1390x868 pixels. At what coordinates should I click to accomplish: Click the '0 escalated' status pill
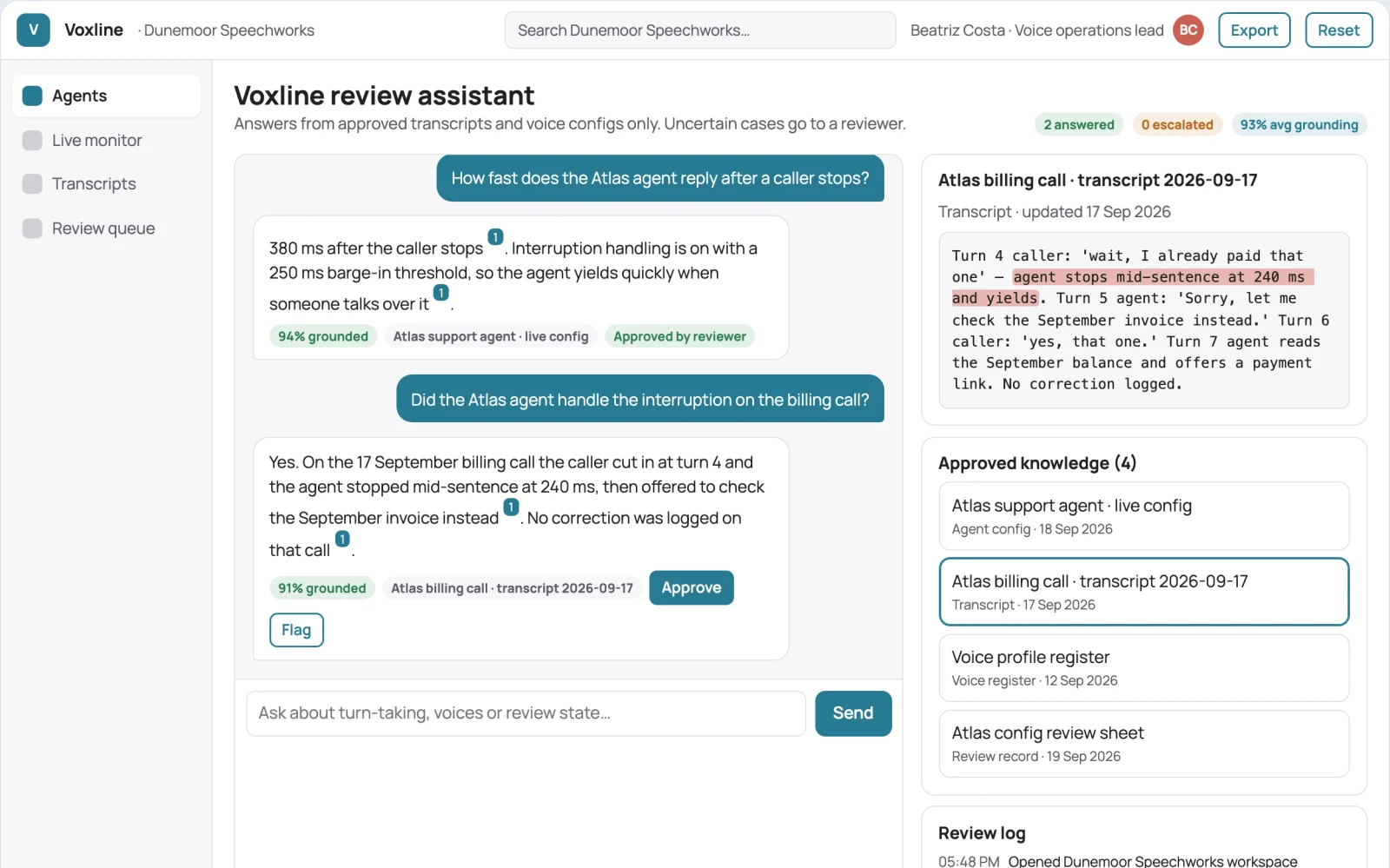click(1177, 125)
